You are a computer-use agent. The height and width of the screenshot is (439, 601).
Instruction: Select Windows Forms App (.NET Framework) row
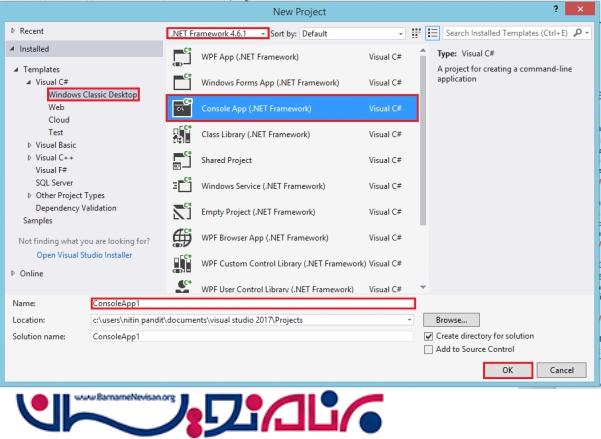292,82
